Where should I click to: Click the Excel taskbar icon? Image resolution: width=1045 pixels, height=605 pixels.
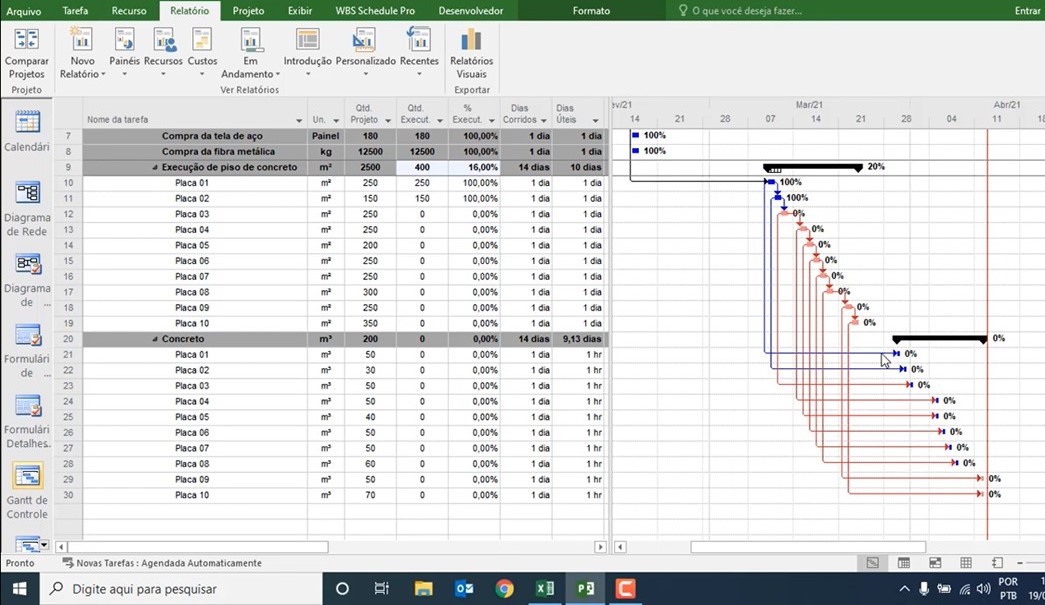click(545, 588)
